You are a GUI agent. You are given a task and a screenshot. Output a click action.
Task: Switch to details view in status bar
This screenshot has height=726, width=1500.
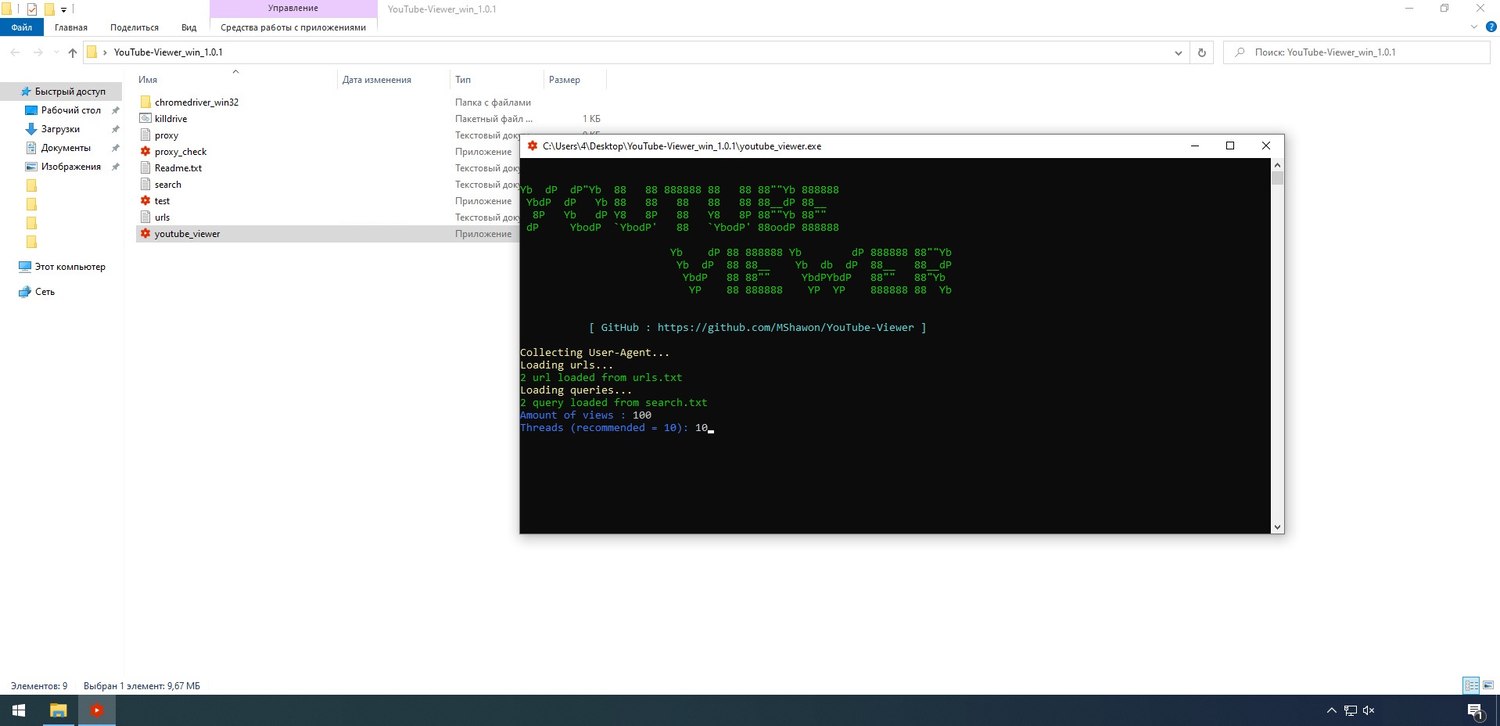coord(1472,686)
